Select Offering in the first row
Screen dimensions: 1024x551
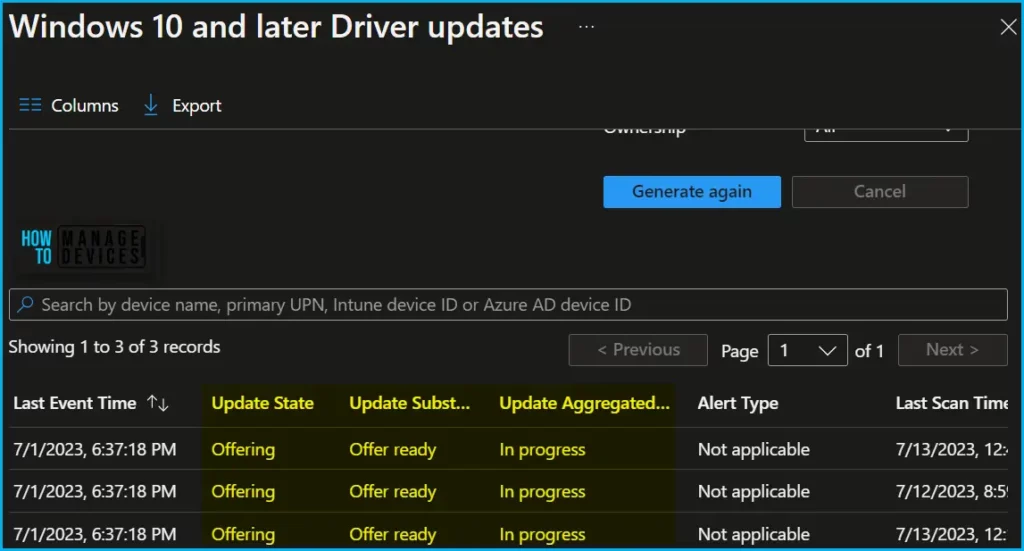pyautogui.click(x=243, y=449)
